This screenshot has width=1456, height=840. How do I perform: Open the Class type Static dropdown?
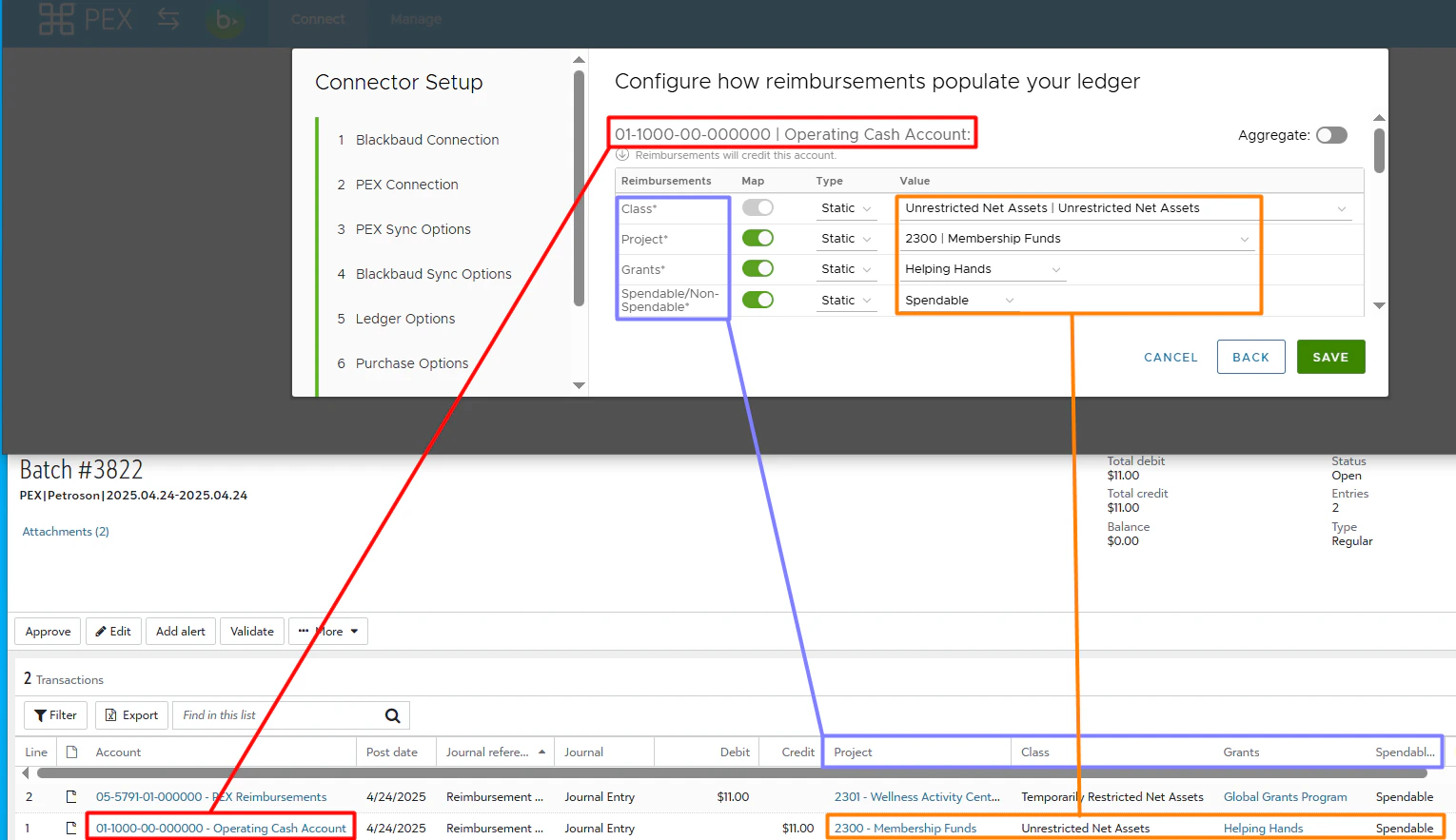(x=846, y=208)
